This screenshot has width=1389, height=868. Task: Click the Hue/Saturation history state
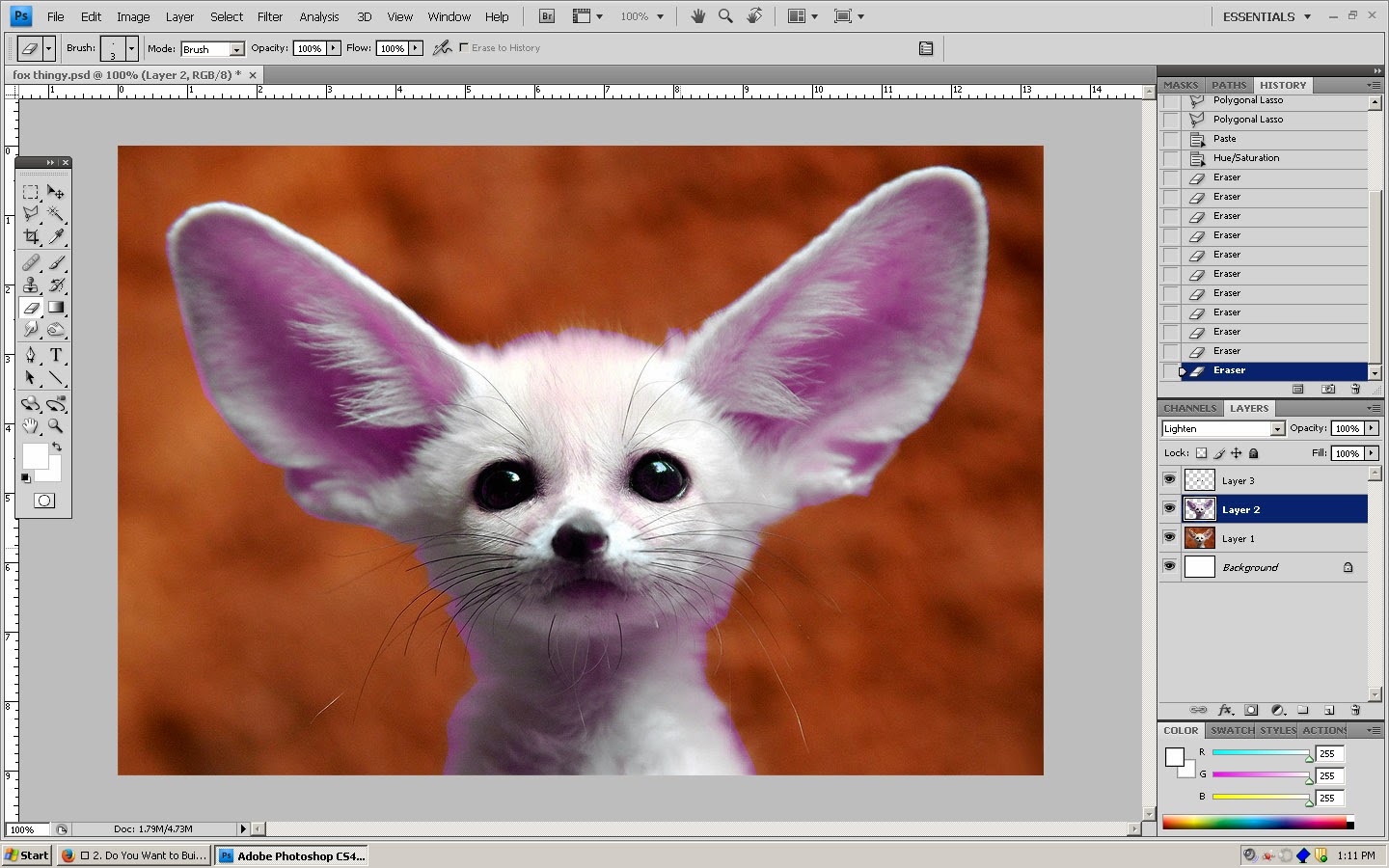point(1245,158)
